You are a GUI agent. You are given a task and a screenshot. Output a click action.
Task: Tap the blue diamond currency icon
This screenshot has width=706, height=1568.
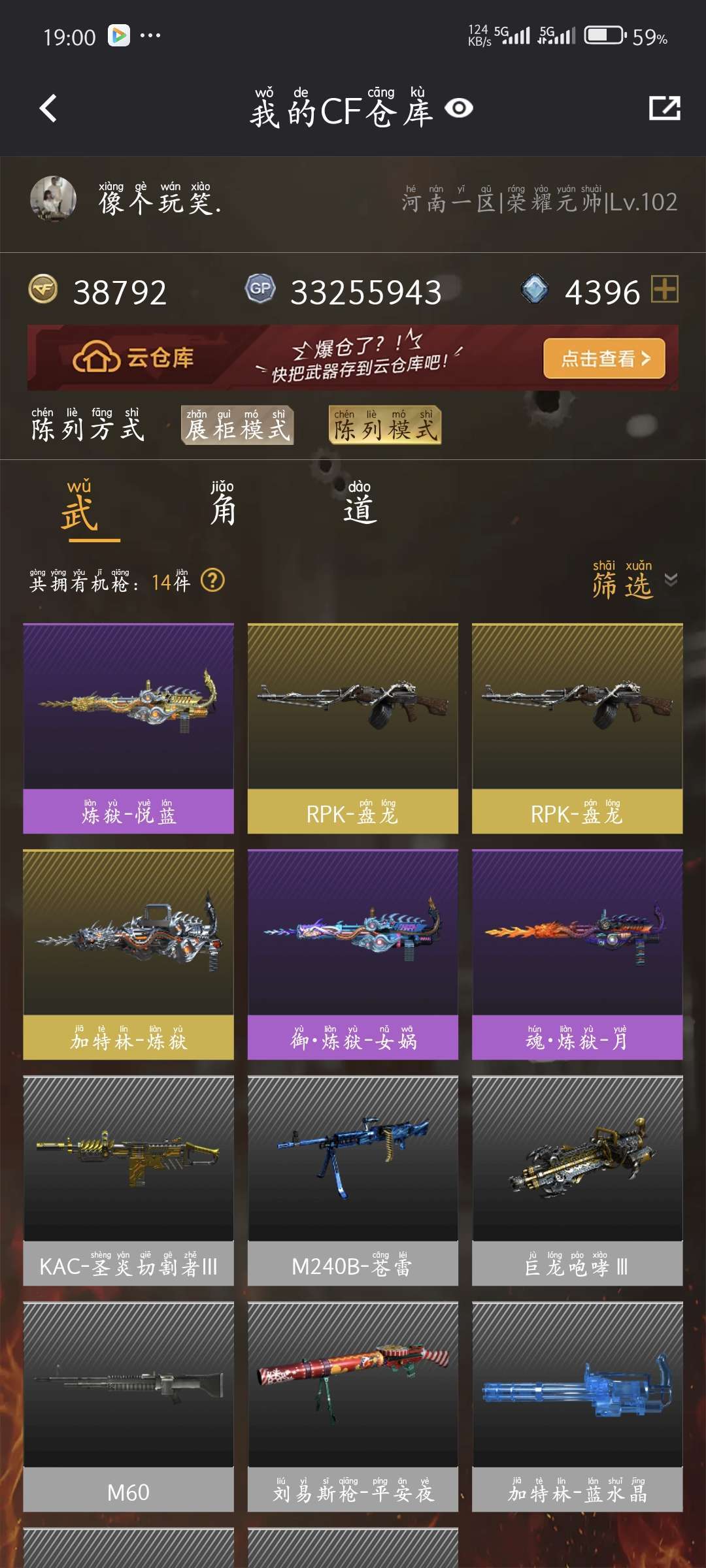click(x=535, y=289)
